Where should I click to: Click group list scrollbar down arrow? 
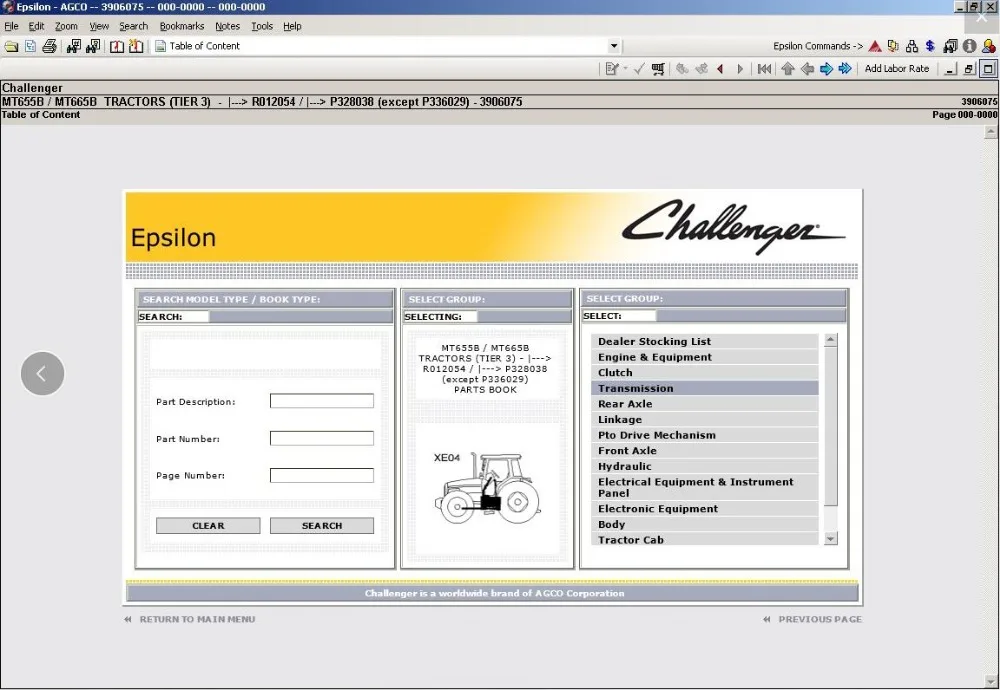tap(830, 539)
